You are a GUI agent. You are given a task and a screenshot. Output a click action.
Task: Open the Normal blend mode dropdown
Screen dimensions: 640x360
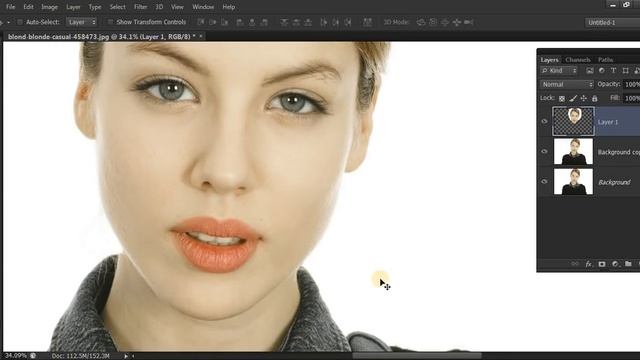click(567, 84)
